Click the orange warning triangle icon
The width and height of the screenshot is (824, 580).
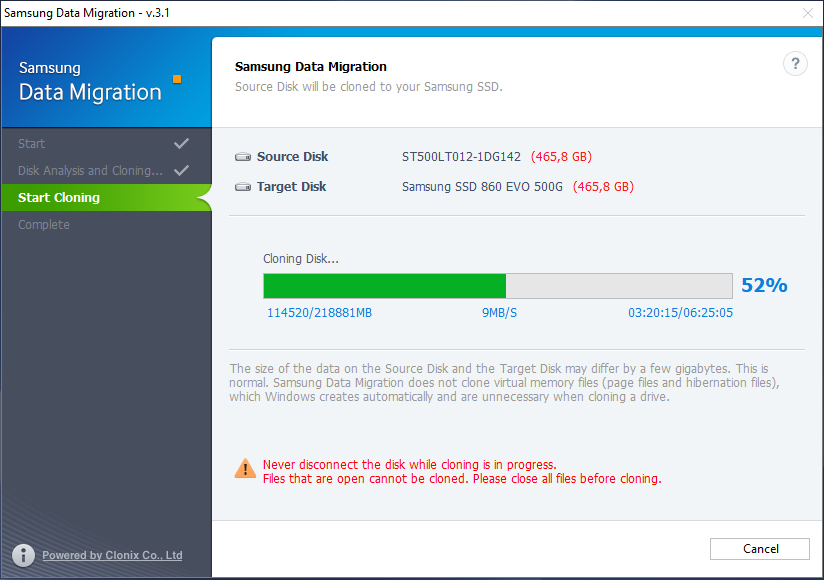[x=245, y=469]
